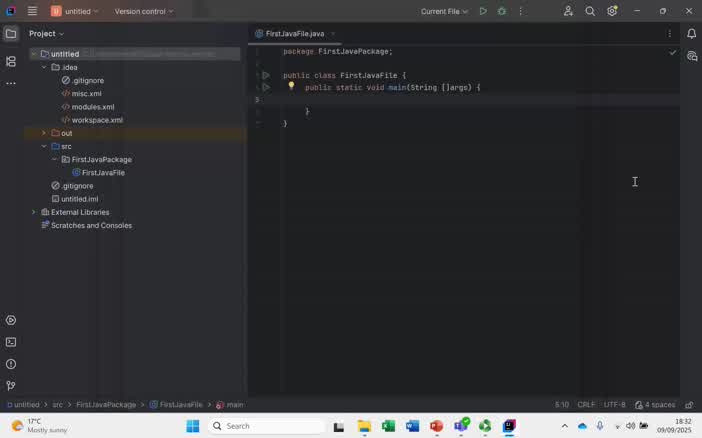Open the Version control dropdown

[x=144, y=11]
